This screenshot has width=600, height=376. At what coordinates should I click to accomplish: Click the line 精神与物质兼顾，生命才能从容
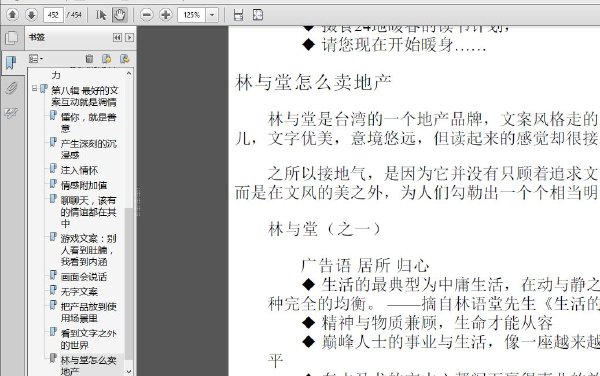(437, 322)
